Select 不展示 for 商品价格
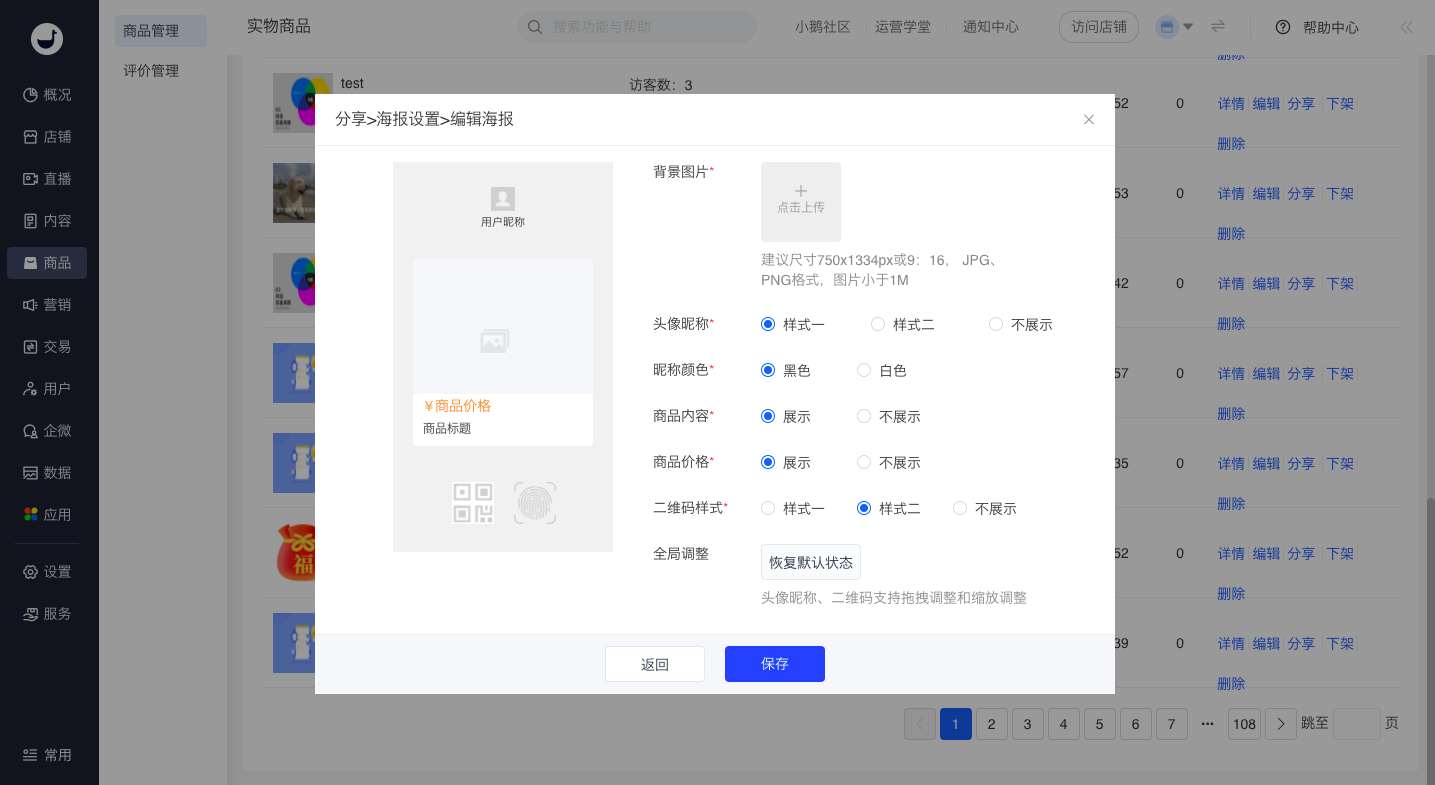 click(864, 463)
